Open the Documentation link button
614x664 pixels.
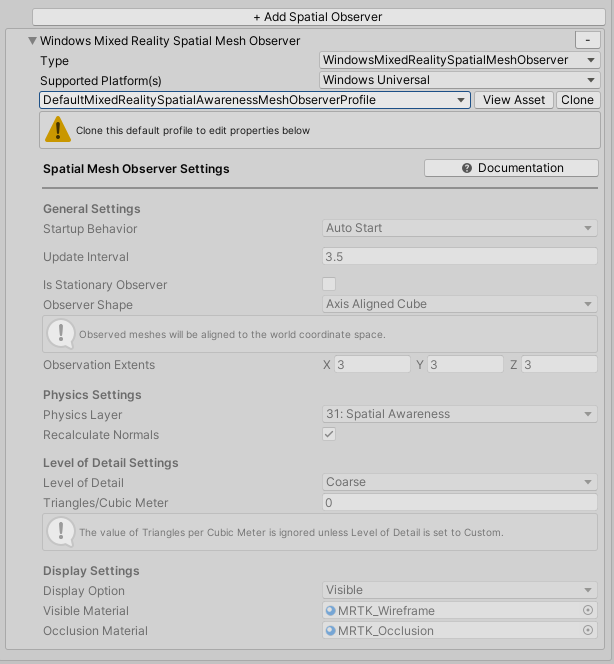[x=512, y=168]
